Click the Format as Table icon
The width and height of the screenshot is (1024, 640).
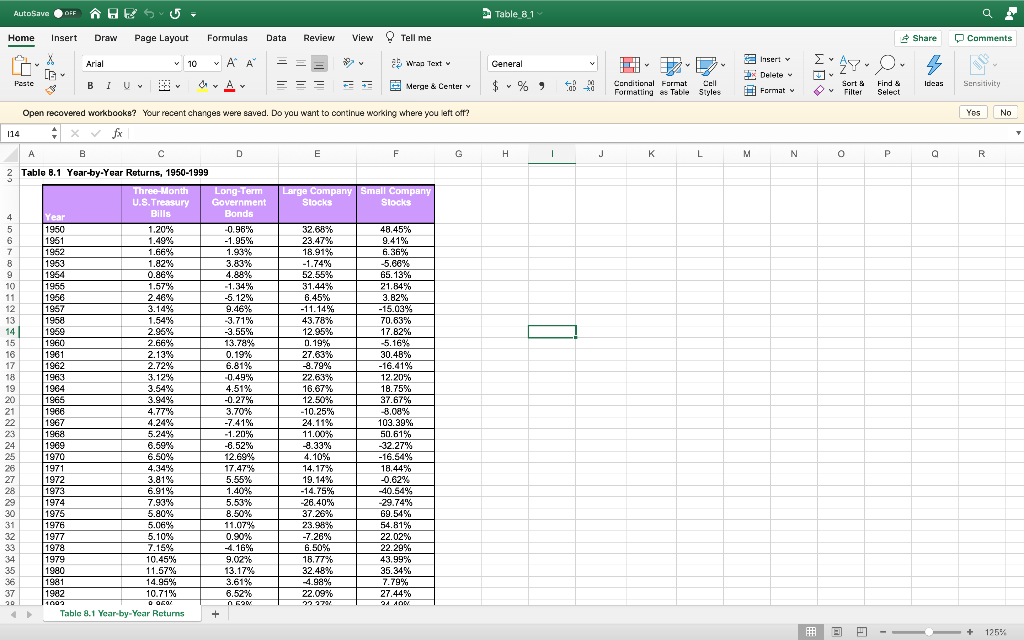click(671, 66)
